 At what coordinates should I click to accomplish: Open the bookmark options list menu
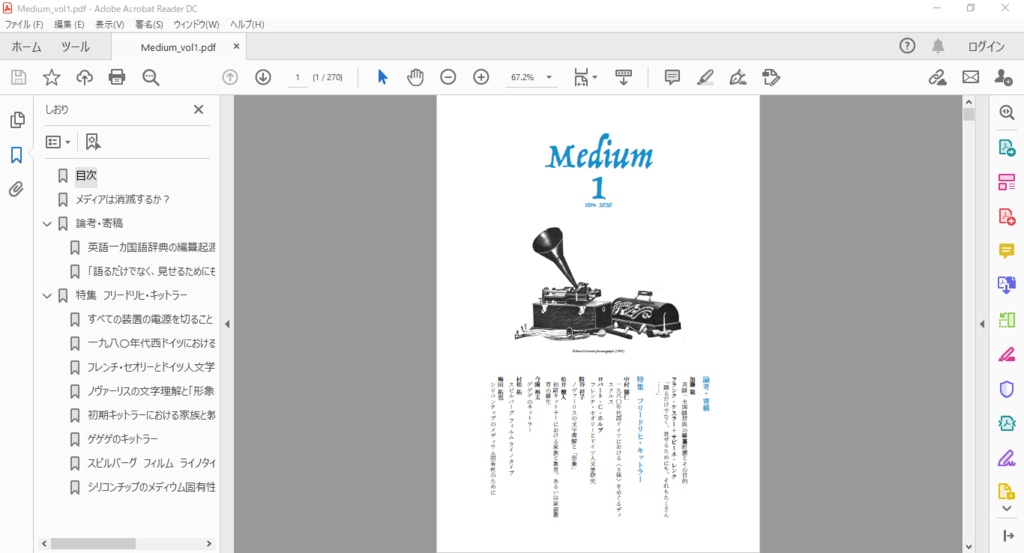[x=57, y=142]
